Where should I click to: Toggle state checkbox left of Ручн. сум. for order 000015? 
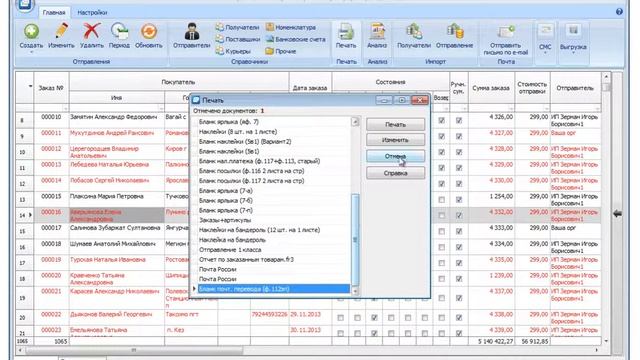click(441, 200)
